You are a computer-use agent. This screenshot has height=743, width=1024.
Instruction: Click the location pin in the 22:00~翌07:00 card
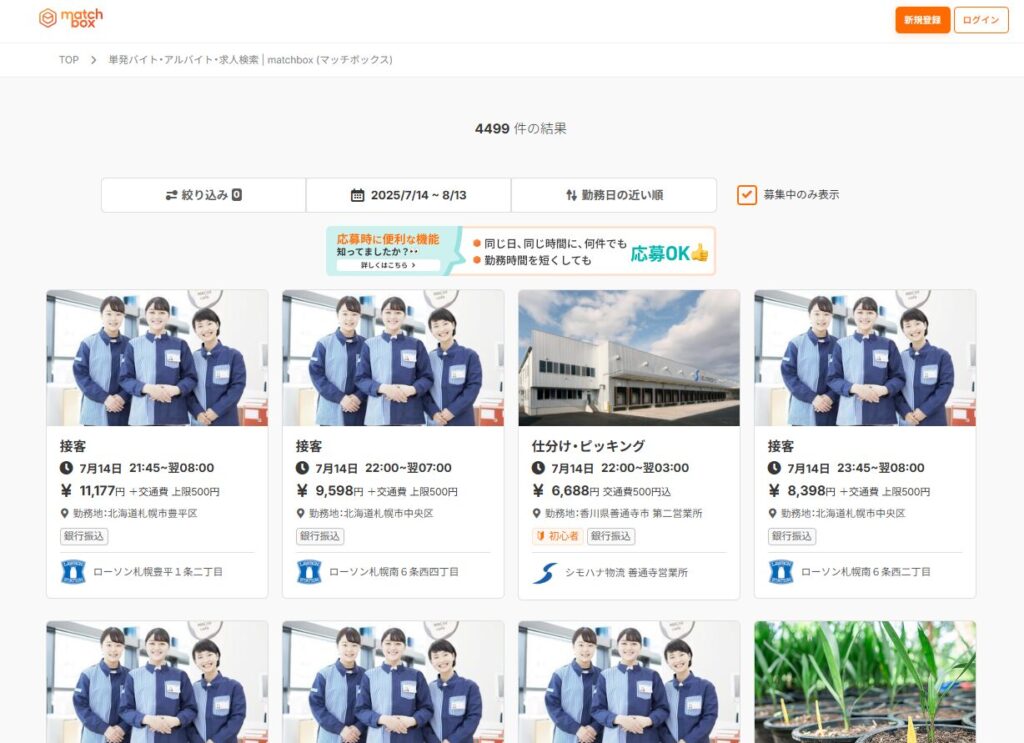click(x=300, y=514)
